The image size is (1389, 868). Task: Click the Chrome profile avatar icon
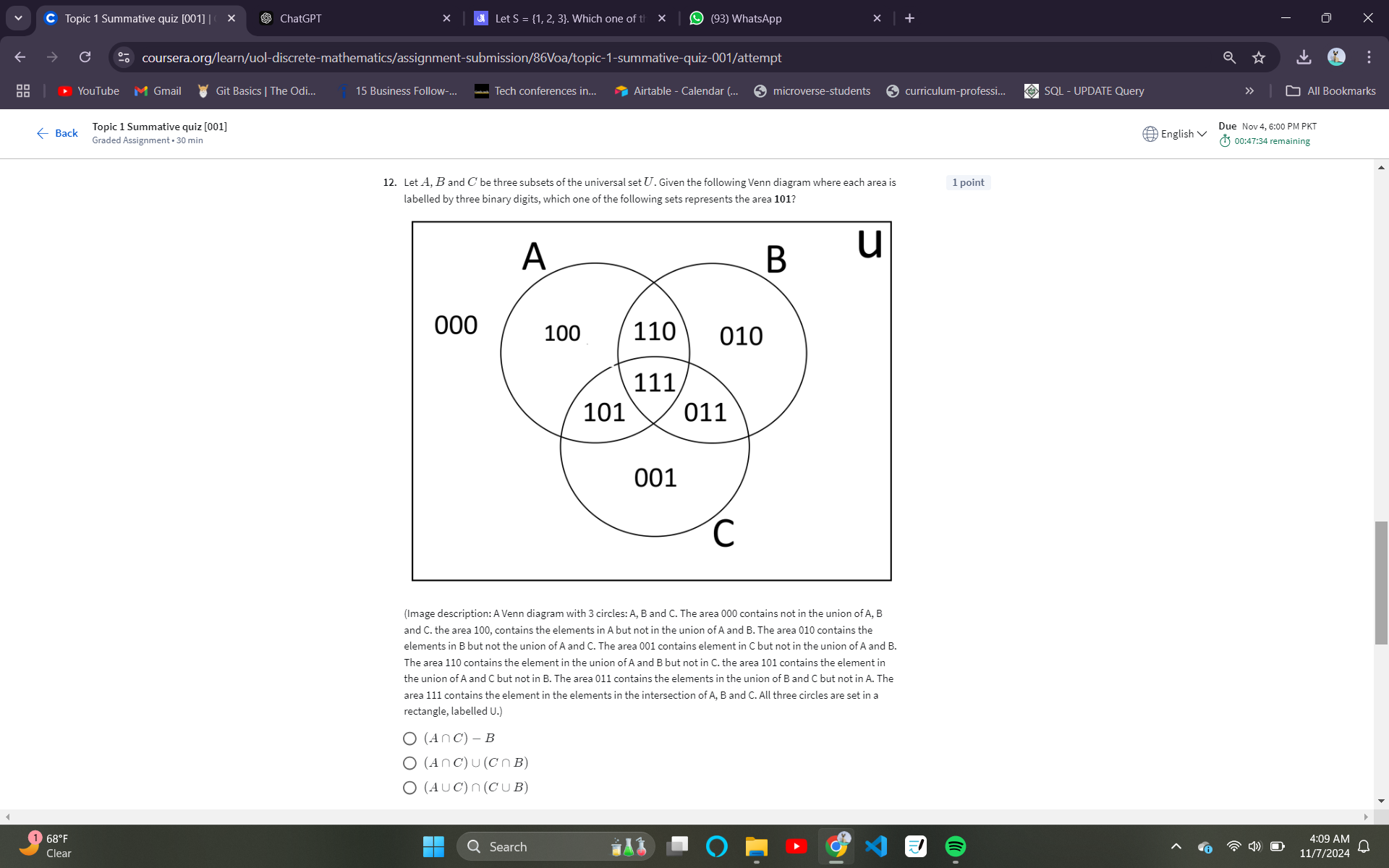[1337, 57]
